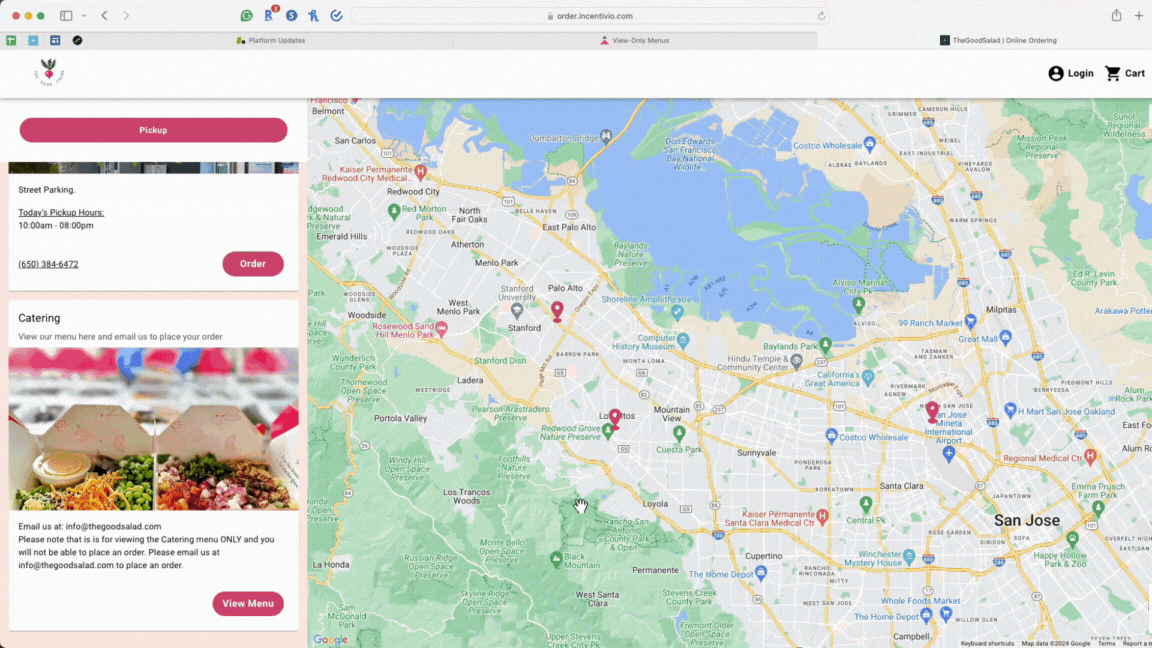This screenshot has width=1152, height=648.
Task: Open the Honey extension icon
Action: click(314, 15)
